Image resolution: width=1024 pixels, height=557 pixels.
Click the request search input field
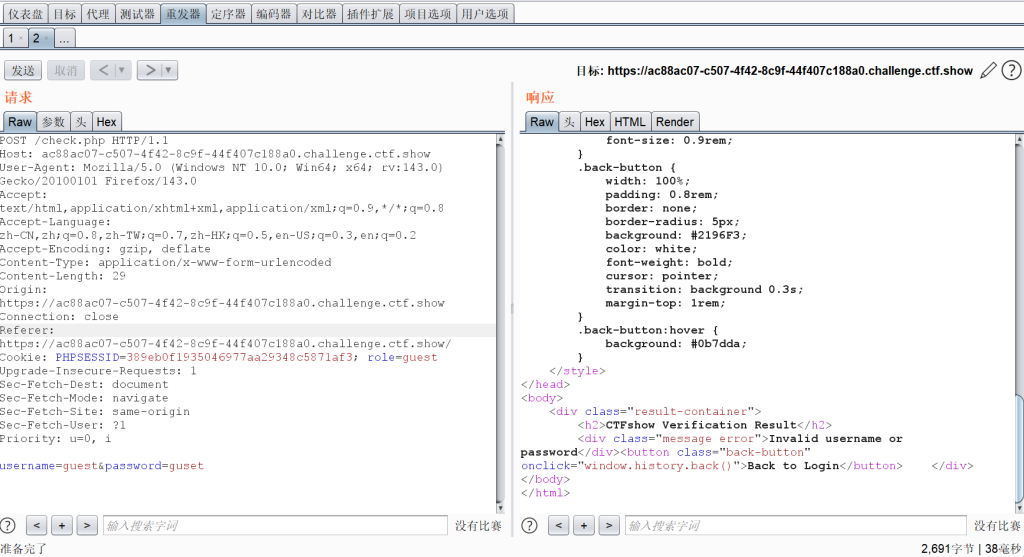275,525
